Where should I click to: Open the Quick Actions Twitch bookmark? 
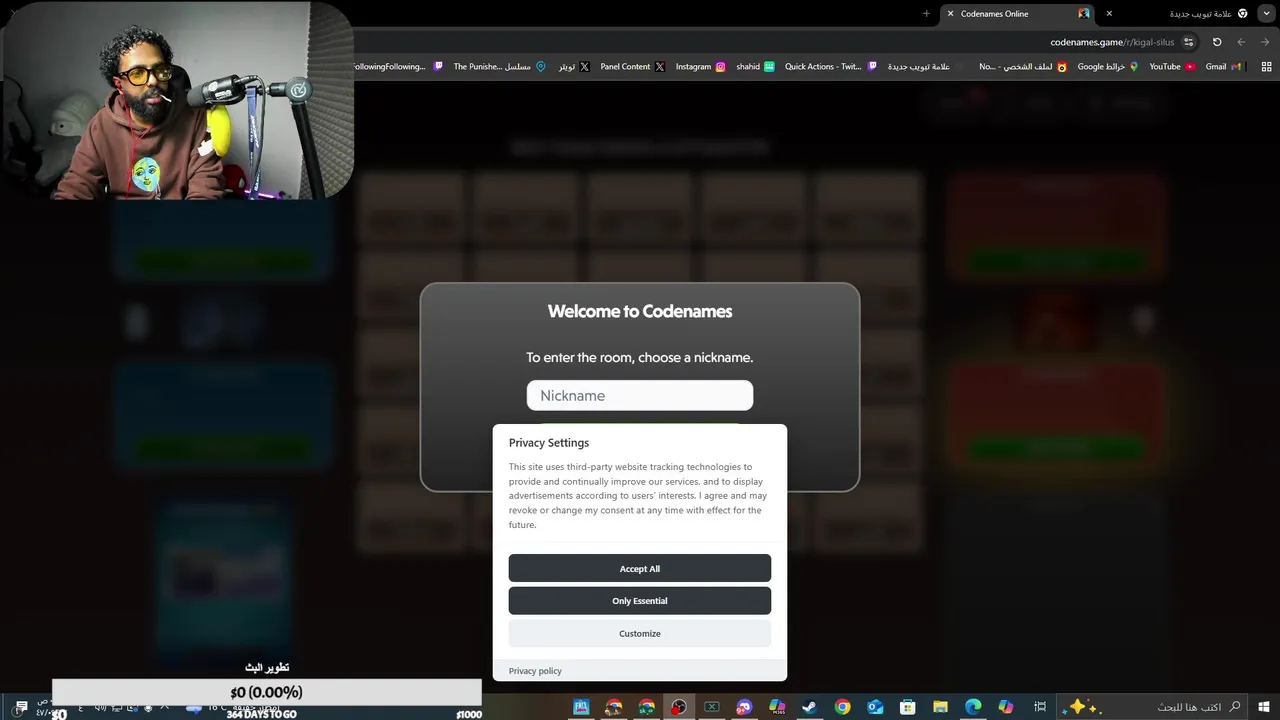831,67
